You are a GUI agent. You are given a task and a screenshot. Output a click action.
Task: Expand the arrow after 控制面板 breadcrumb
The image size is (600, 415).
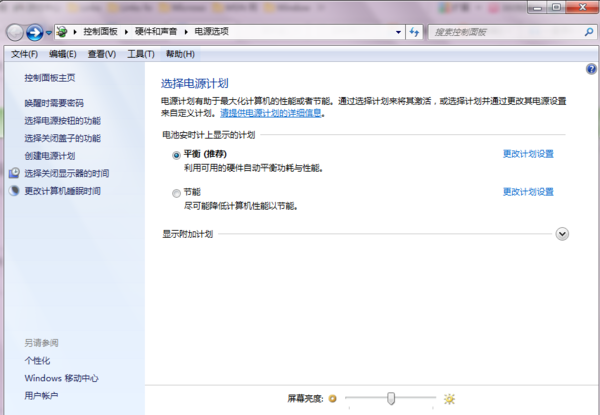coord(126,32)
